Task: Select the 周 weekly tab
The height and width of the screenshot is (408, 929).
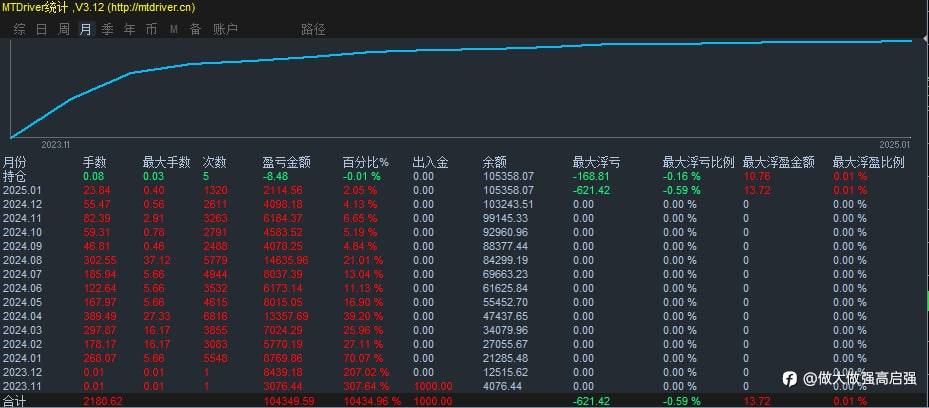Action: 64,29
